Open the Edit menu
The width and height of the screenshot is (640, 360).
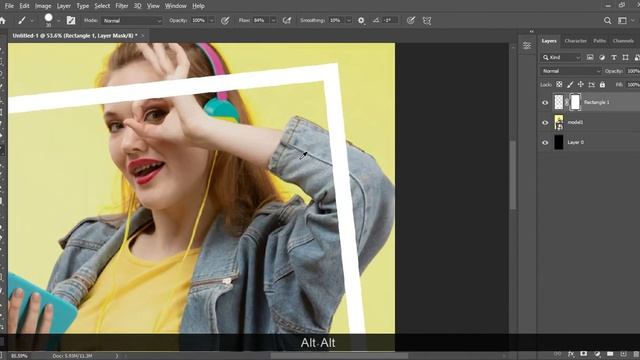[24, 6]
